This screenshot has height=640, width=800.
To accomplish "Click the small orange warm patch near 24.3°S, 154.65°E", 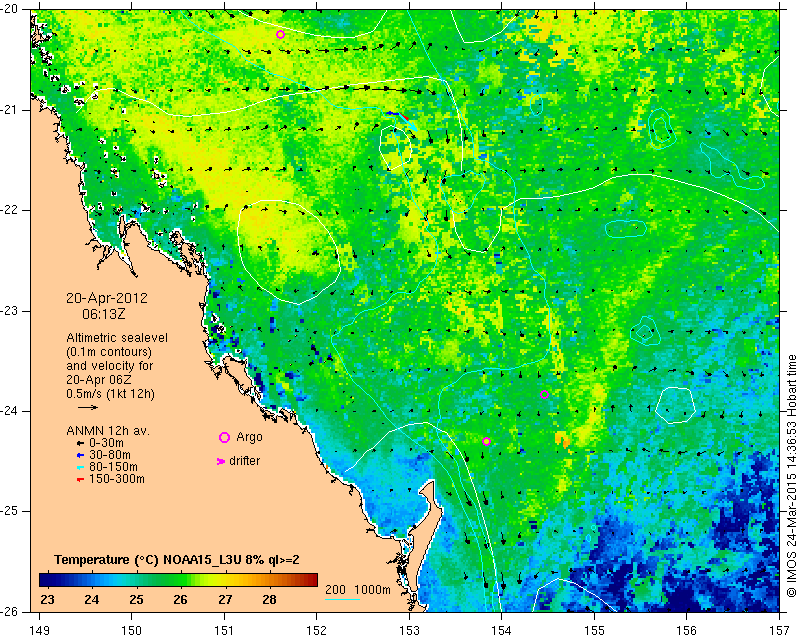I will coord(562,438).
